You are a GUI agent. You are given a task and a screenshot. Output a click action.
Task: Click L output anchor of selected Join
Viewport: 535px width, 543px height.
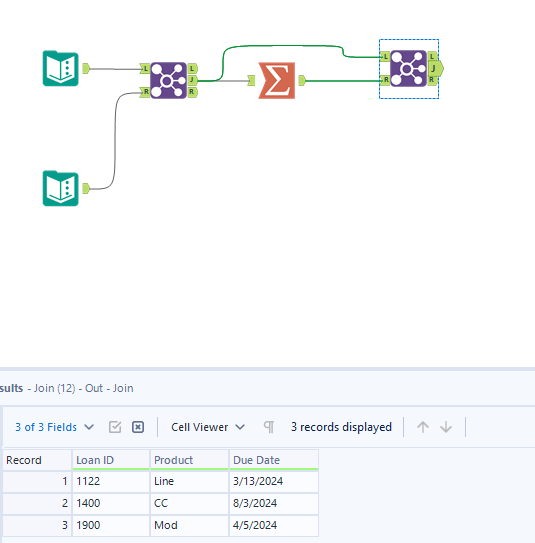(432, 56)
